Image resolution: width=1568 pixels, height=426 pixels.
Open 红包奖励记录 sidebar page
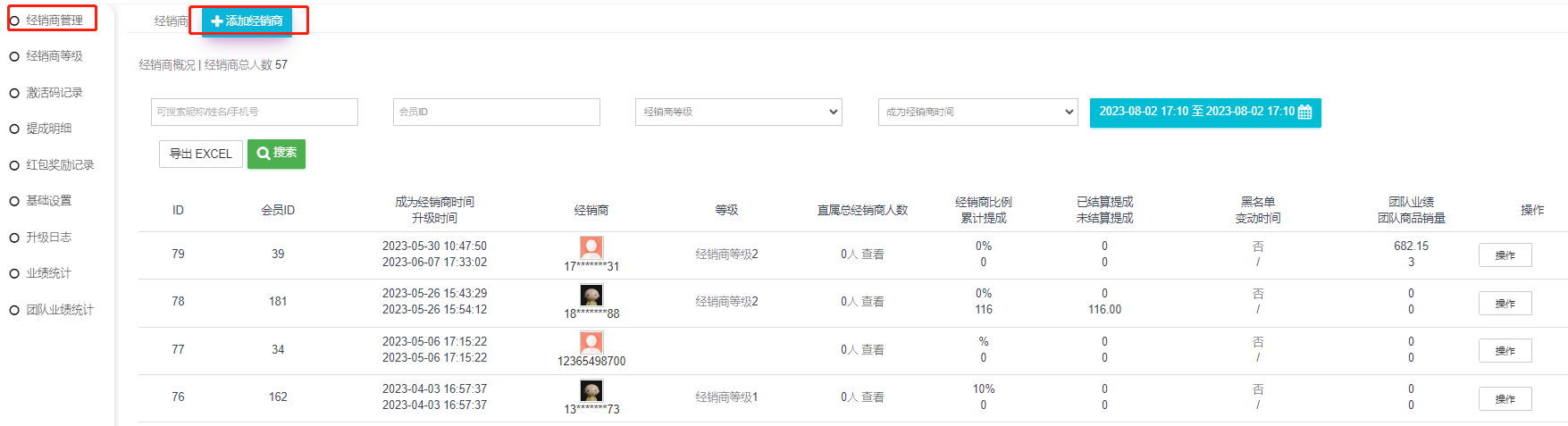[59, 165]
